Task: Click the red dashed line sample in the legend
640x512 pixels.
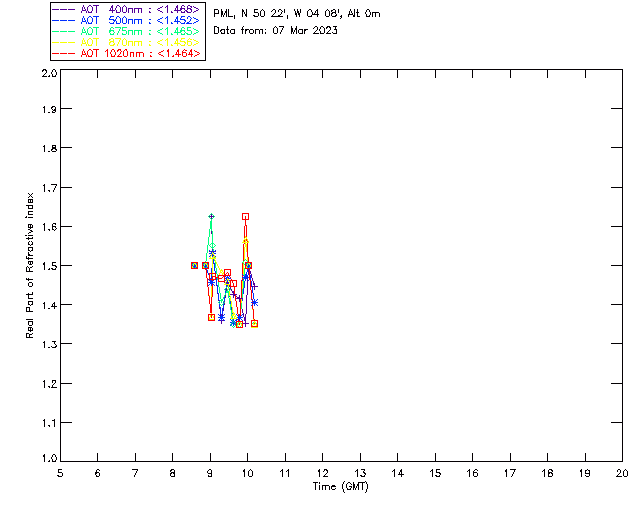Action: [63, 53]
